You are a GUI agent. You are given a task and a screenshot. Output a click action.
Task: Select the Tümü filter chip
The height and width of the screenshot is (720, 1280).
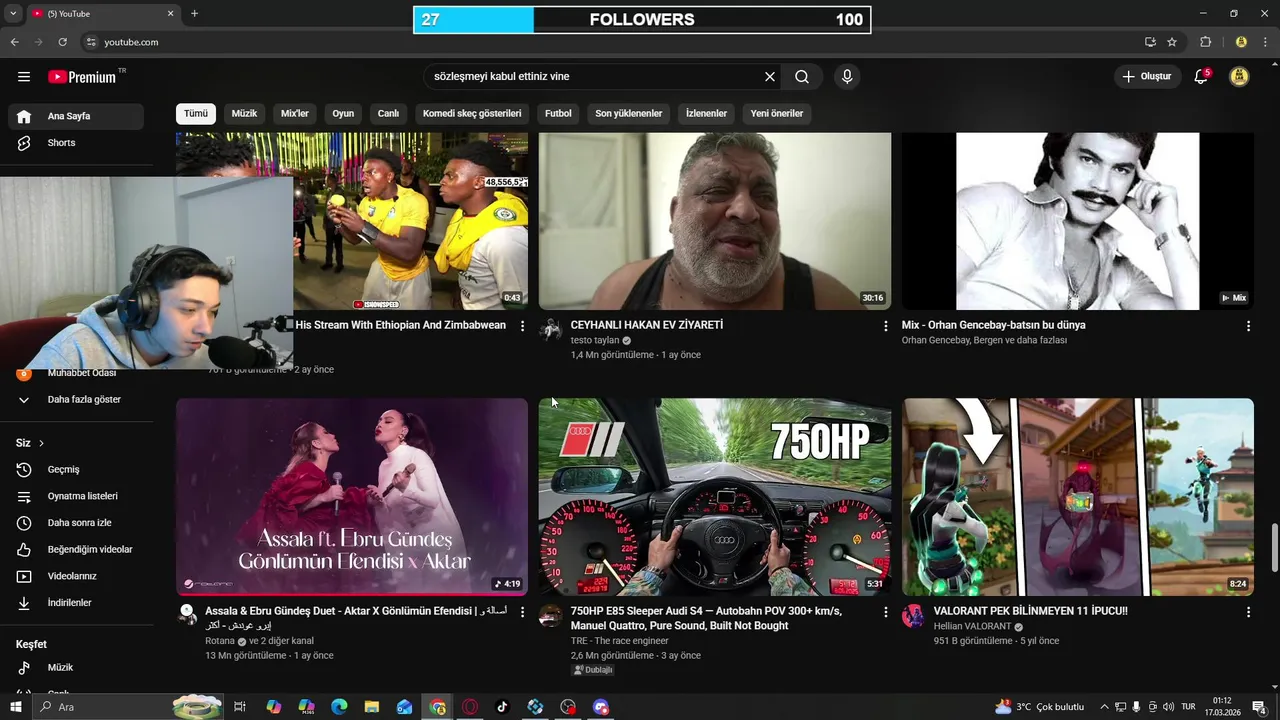click(x=196, y=114)
